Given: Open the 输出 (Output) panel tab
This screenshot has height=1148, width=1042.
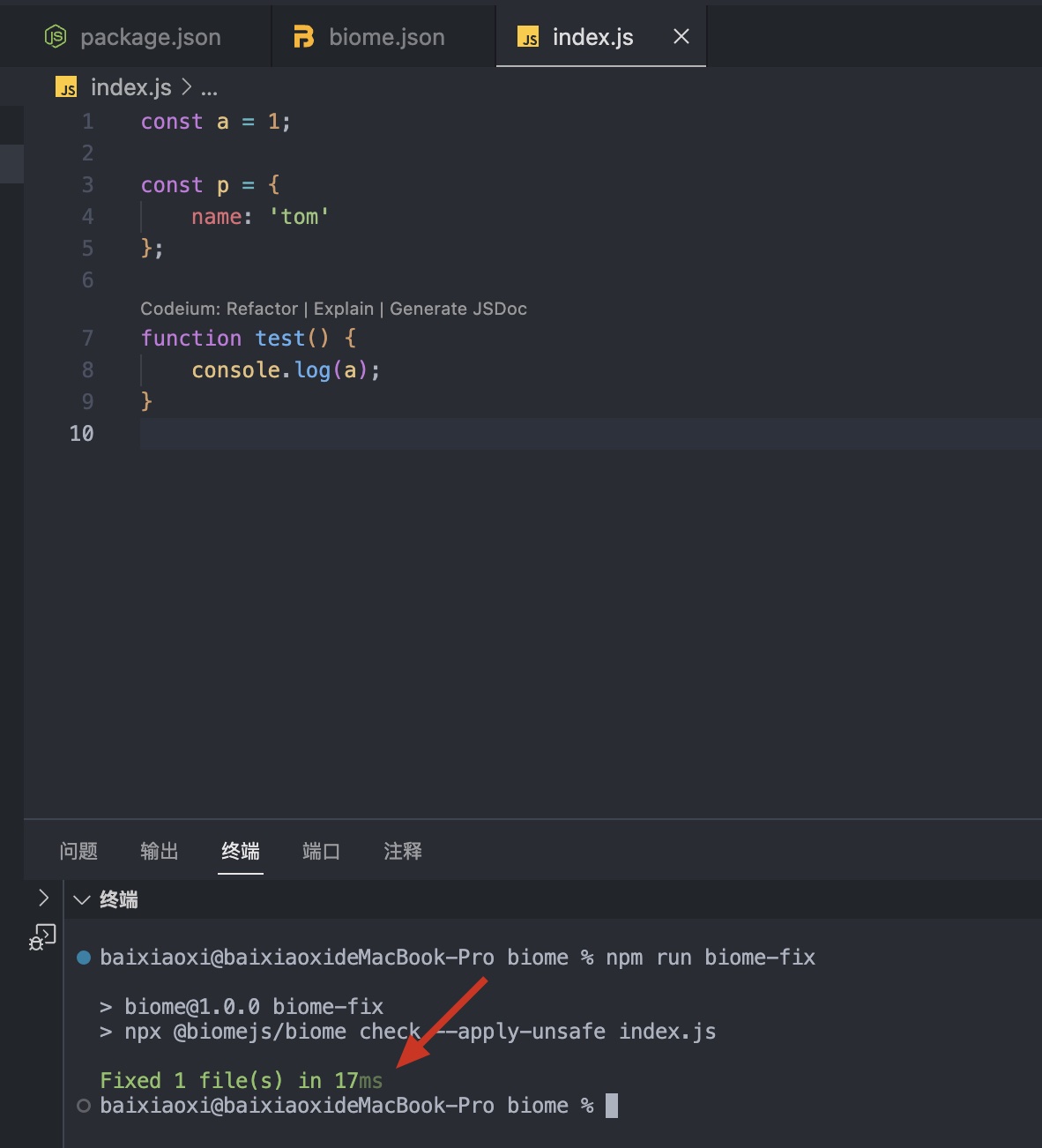Looking at the screenshot, I should tap(160, 851).
